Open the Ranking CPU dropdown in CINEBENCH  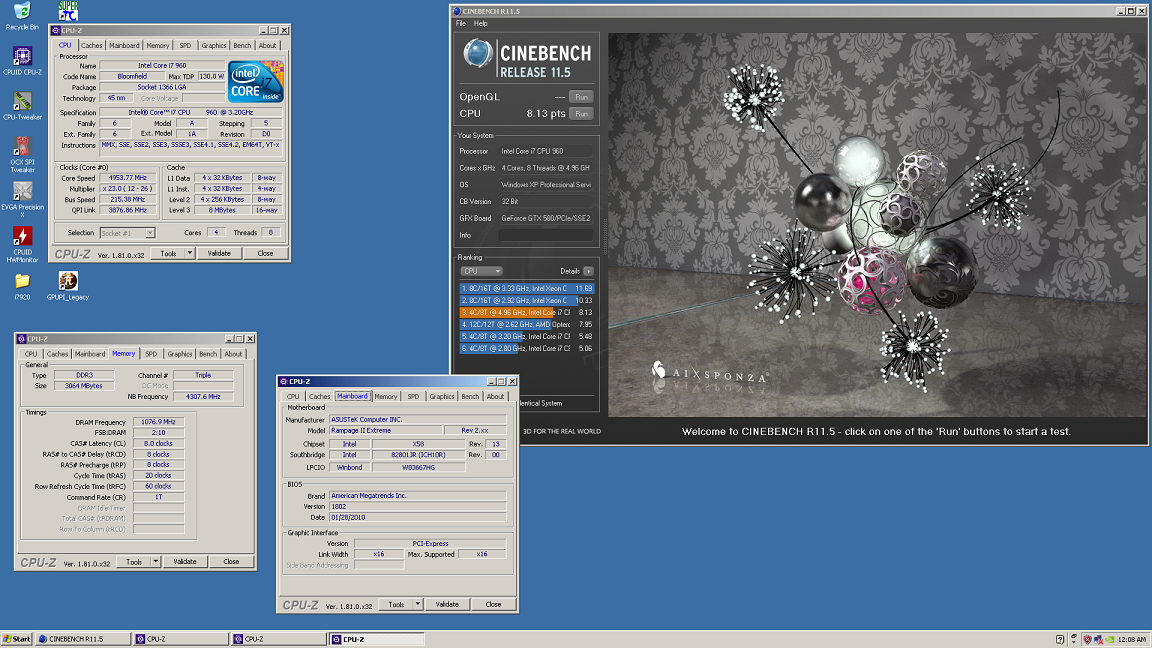pos(481,271)
